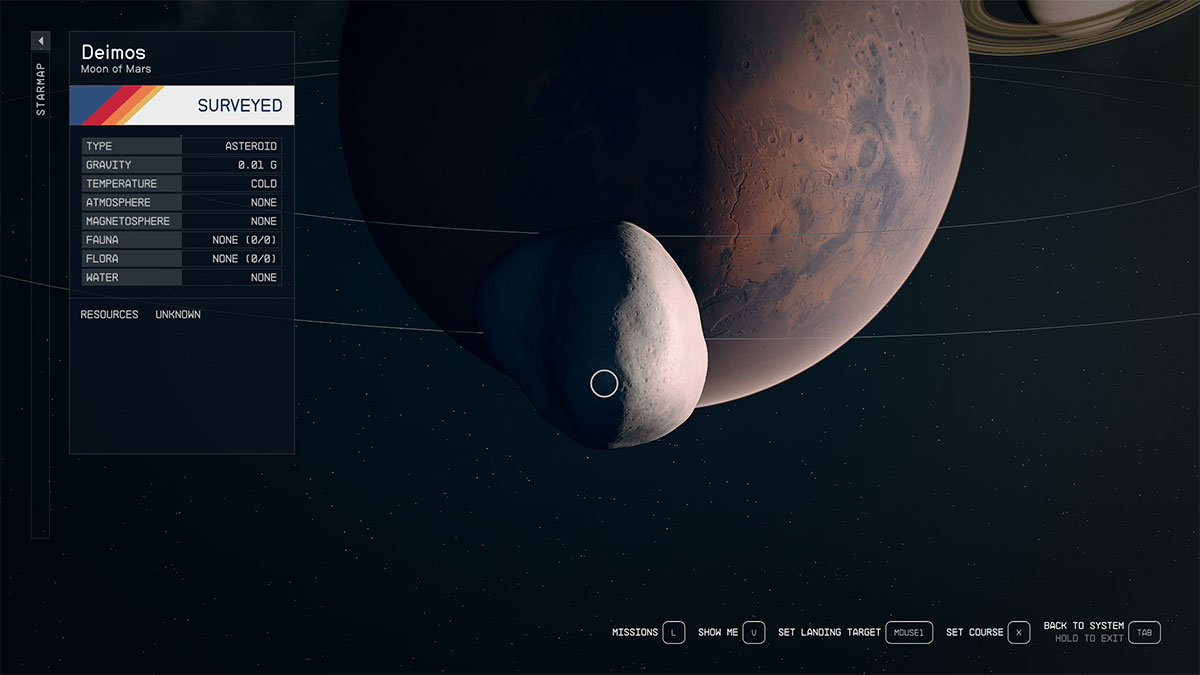The image size is (1200, 675).
Task: Select the landing target circle on Deimos
Action: tap(604, 383)
